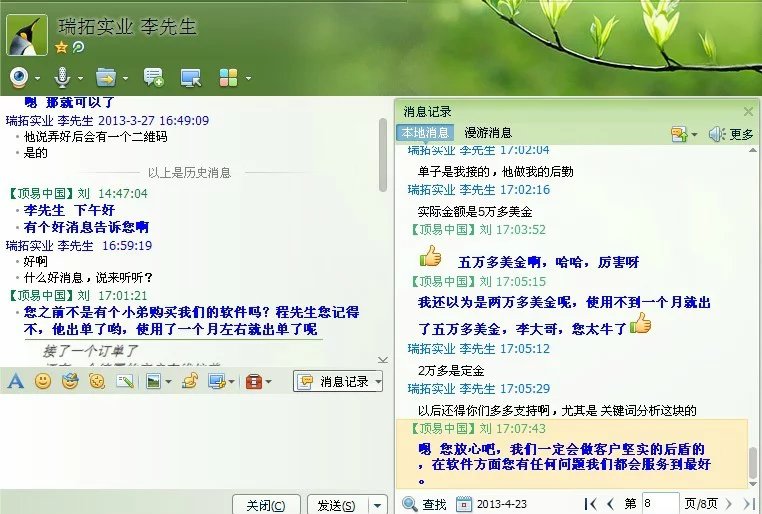Viewport: 762px width, 514px height.
Task: Click the chat window vertical scrollbar
Action: 383,154
